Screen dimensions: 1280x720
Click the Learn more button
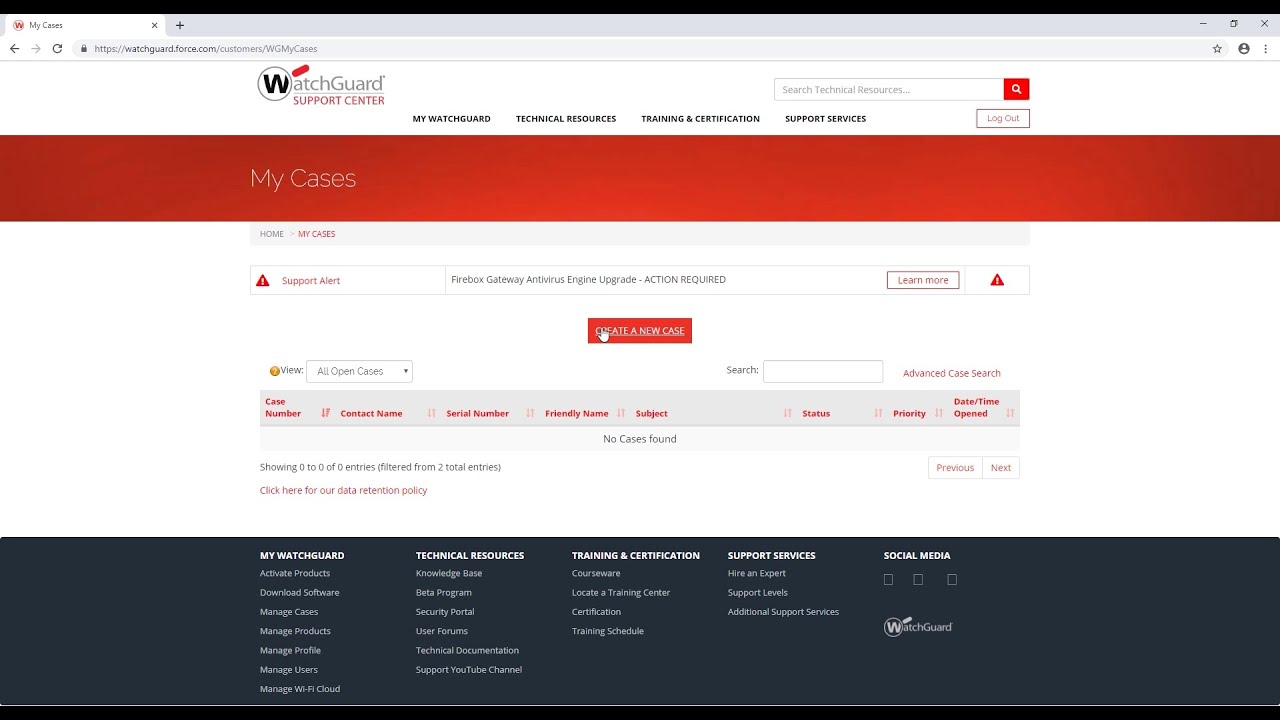923,280
